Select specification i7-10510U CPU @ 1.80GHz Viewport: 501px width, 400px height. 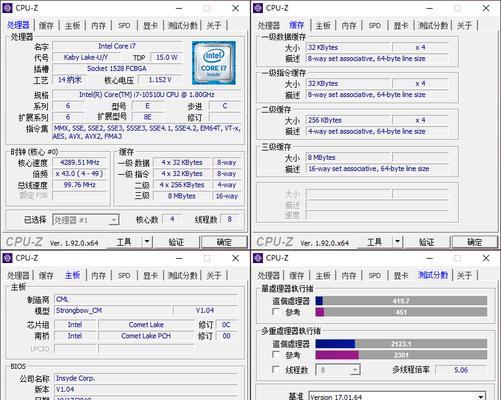(x=147, y=95)
